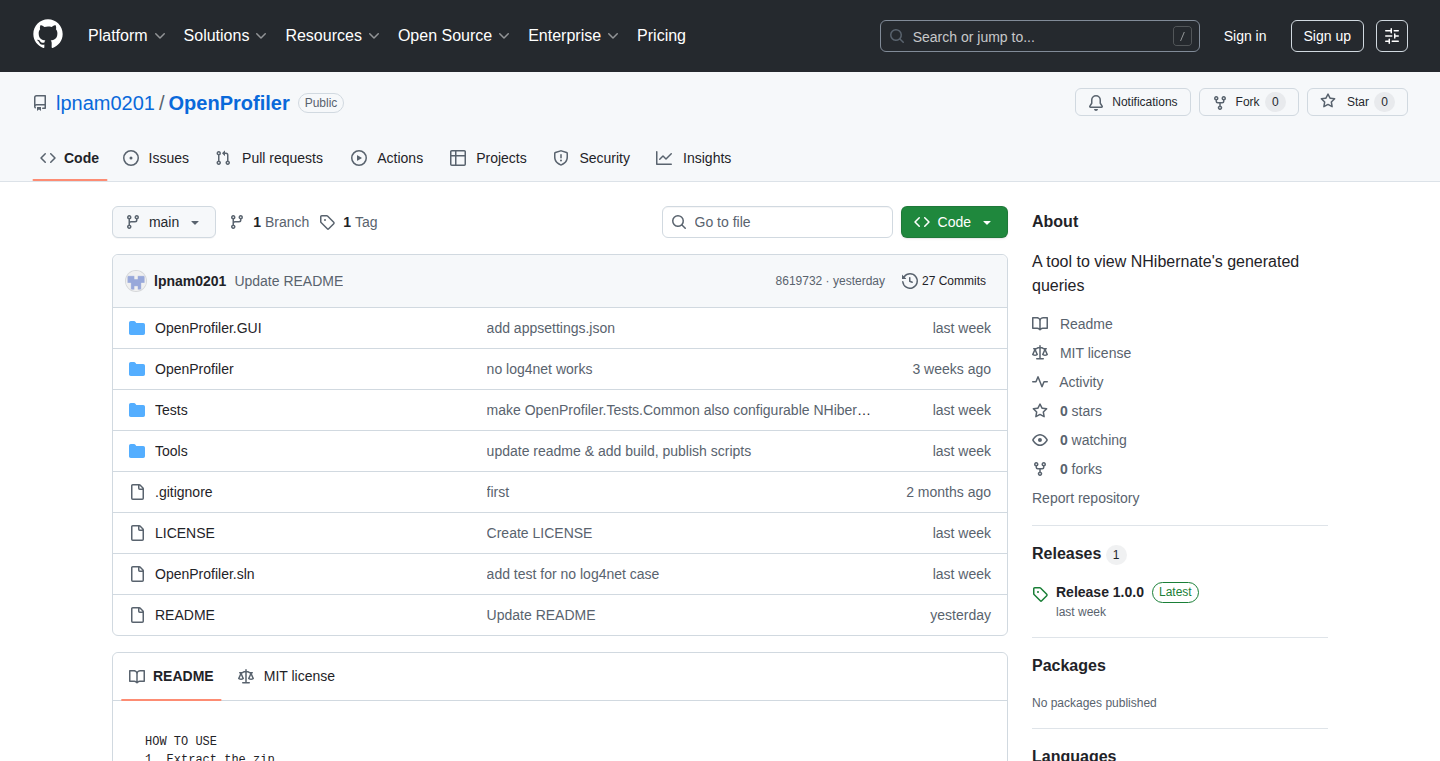The width and height of the screenshot is (1440, 761).
Task: Expand the Resources menu
Action: point(332,36)
